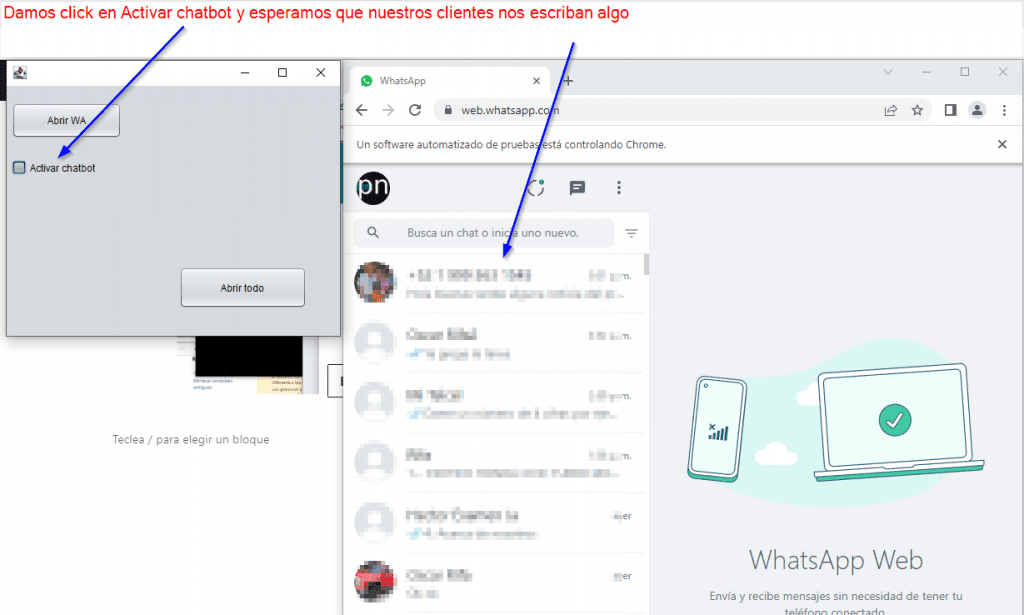Click the chat list scrollbar
Image resolution: width=1024 pixels, height=615 pixels.
[x=646, y=264]
